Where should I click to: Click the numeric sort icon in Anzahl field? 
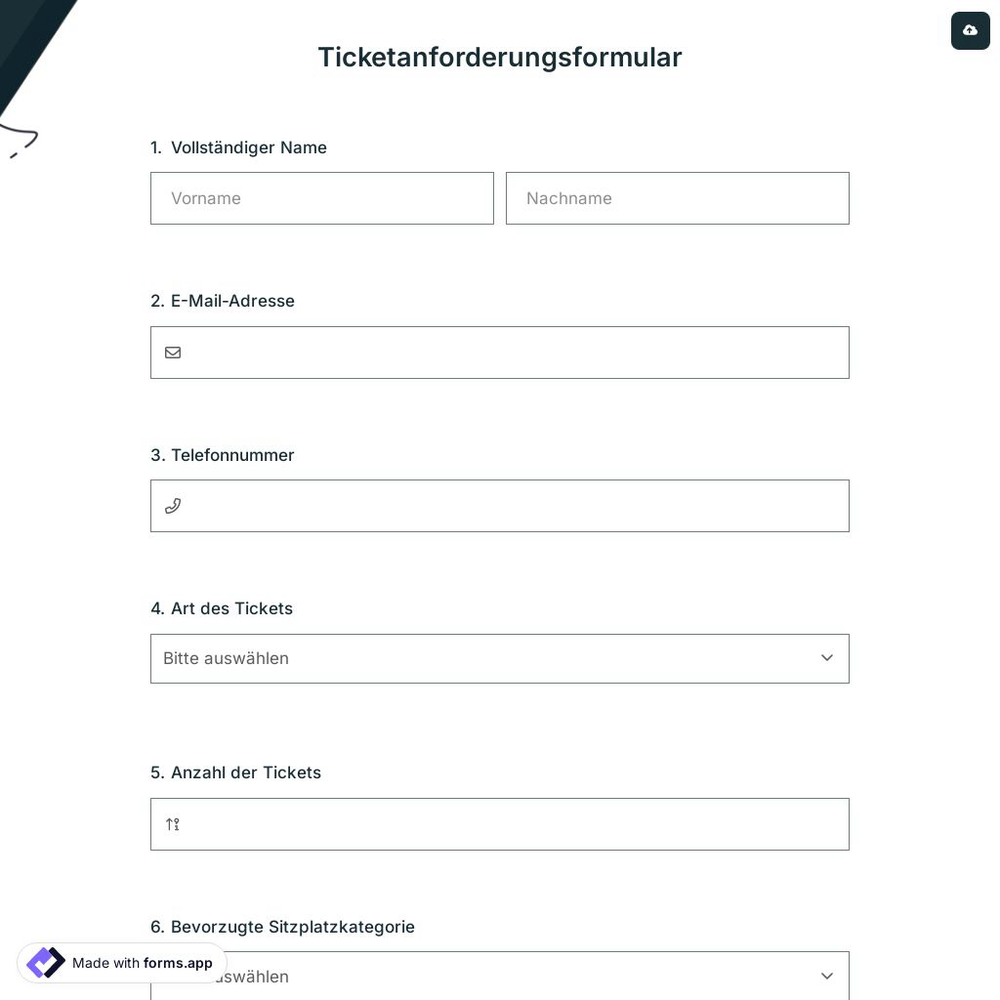[172, 824]
